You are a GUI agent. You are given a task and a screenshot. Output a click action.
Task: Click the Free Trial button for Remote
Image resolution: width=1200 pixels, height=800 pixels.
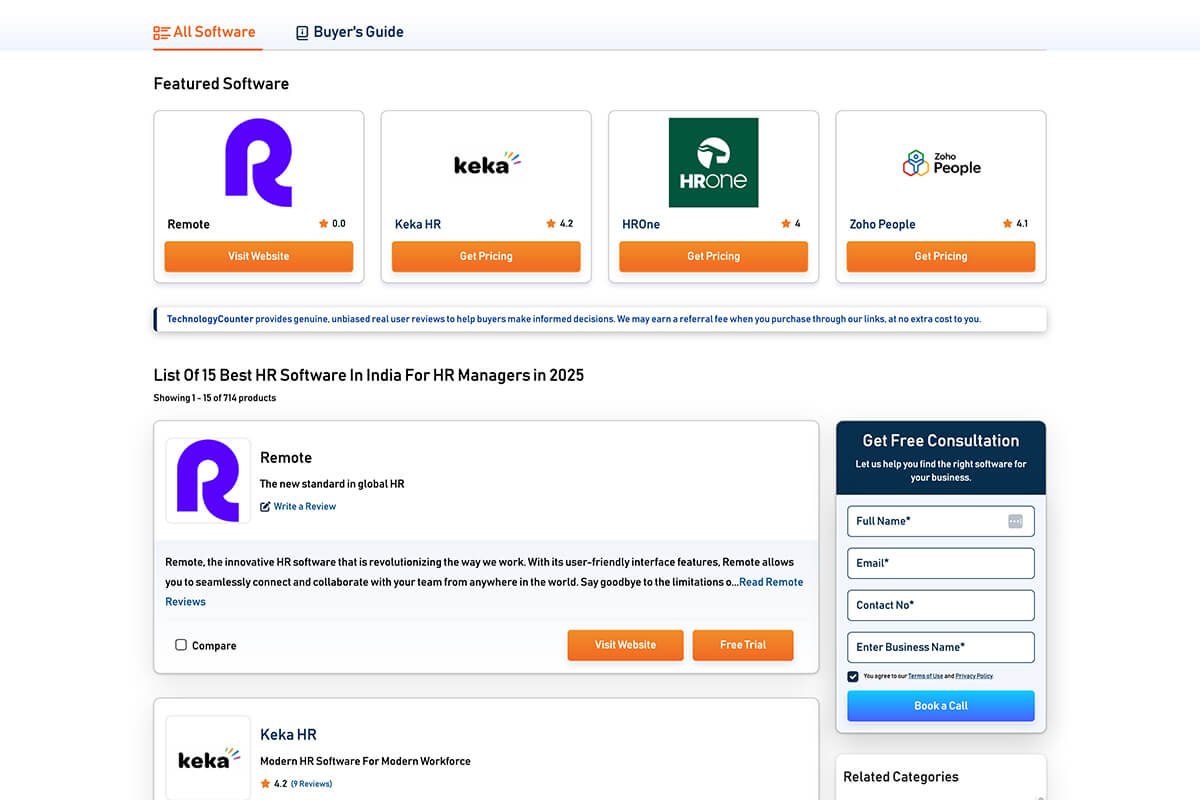pos(742,645)
